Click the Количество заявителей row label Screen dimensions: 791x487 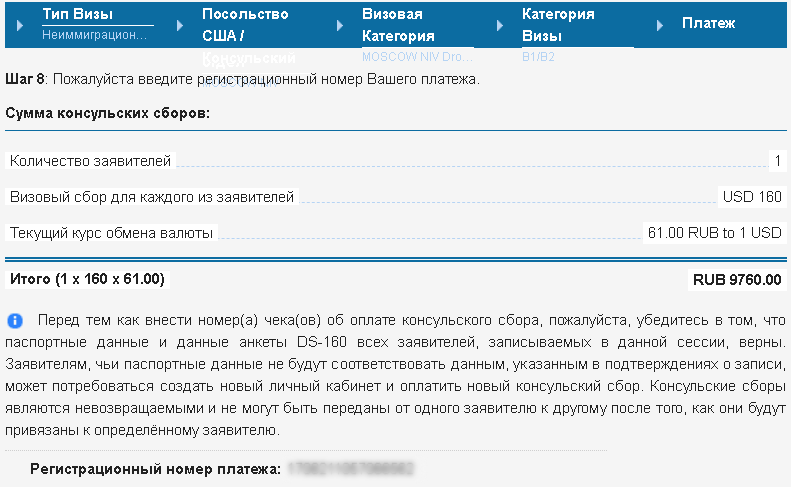[90, 161]
